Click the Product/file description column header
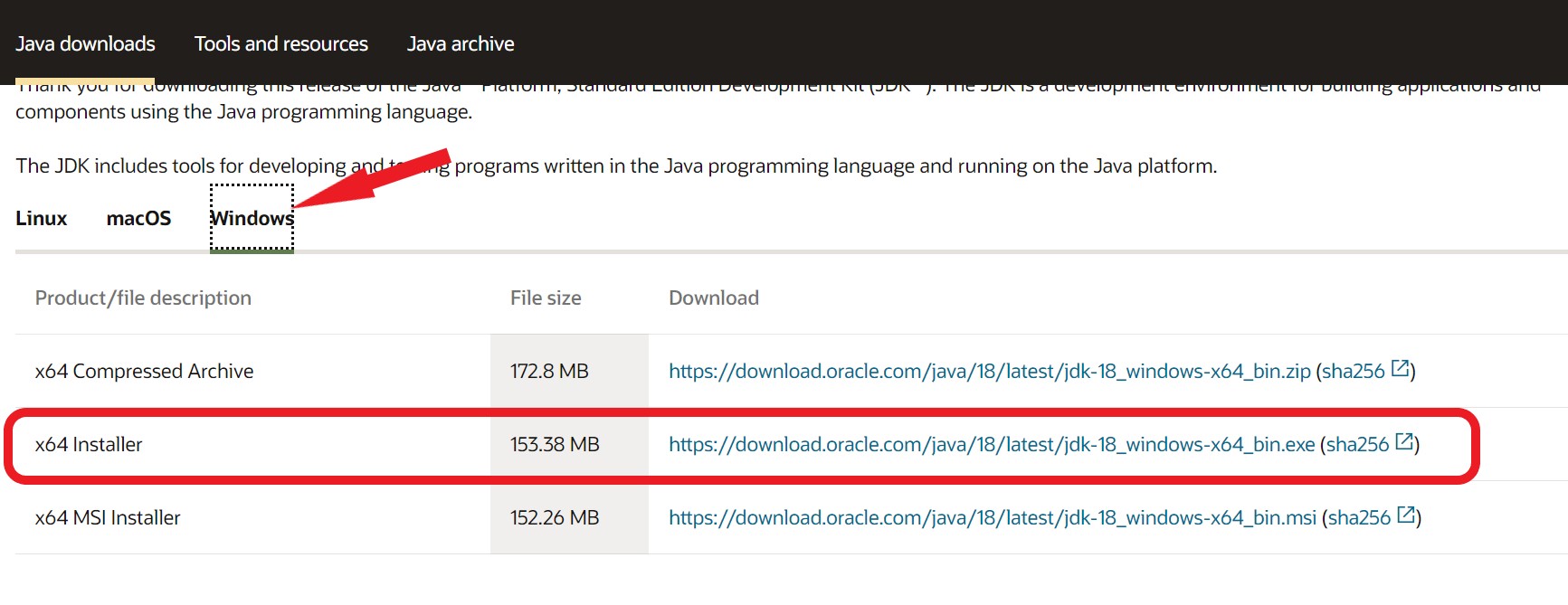The image size is (1568, 605). coord(143,298)
